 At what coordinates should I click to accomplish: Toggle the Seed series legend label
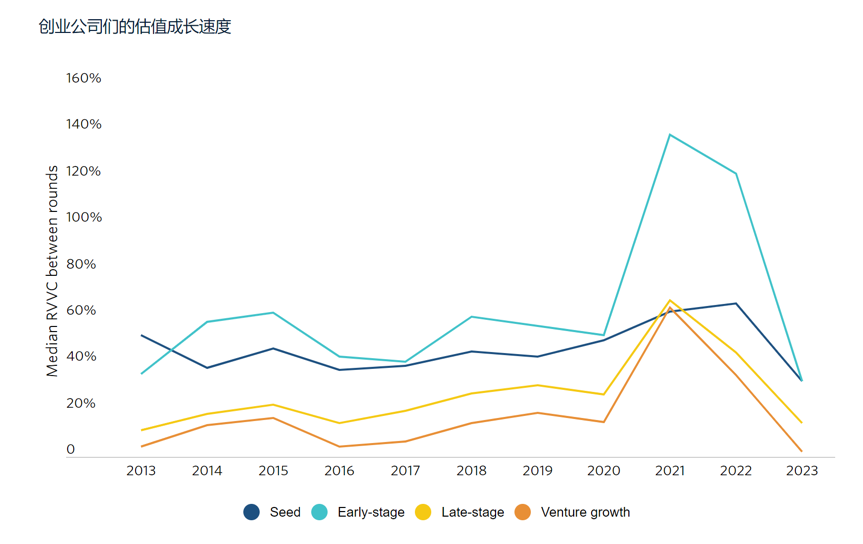[x=285, y=512]
